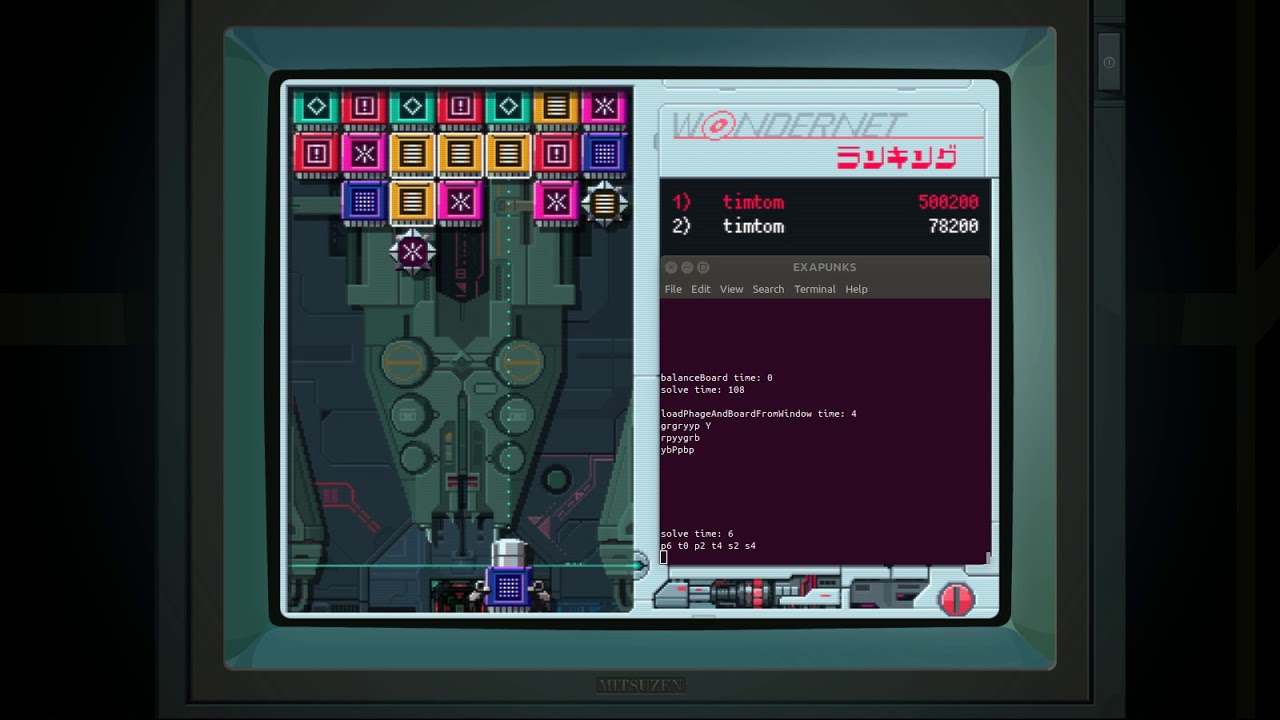
Task: Click the red power button below terminal
Action: (956, 598)
